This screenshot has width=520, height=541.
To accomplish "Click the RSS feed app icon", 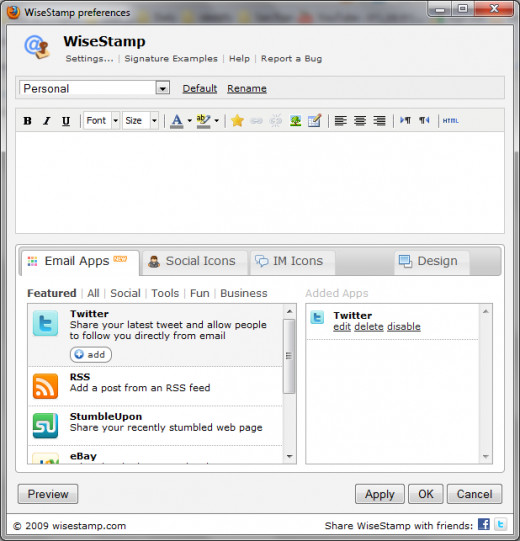I will pos(45,386).
